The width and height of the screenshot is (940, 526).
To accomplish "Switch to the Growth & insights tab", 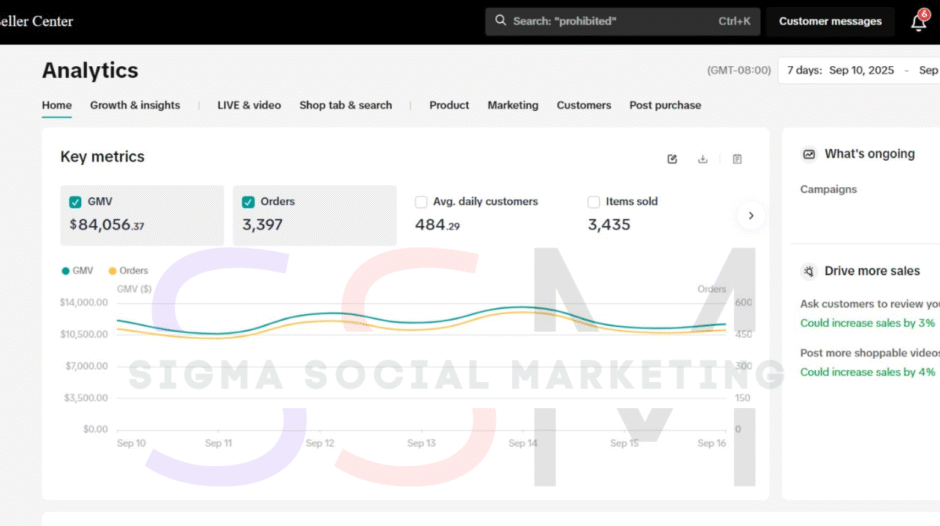I will (x=135, y=105).
